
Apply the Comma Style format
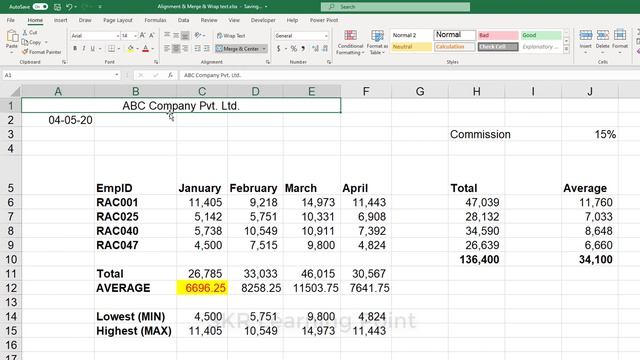[x=303, y=49]
